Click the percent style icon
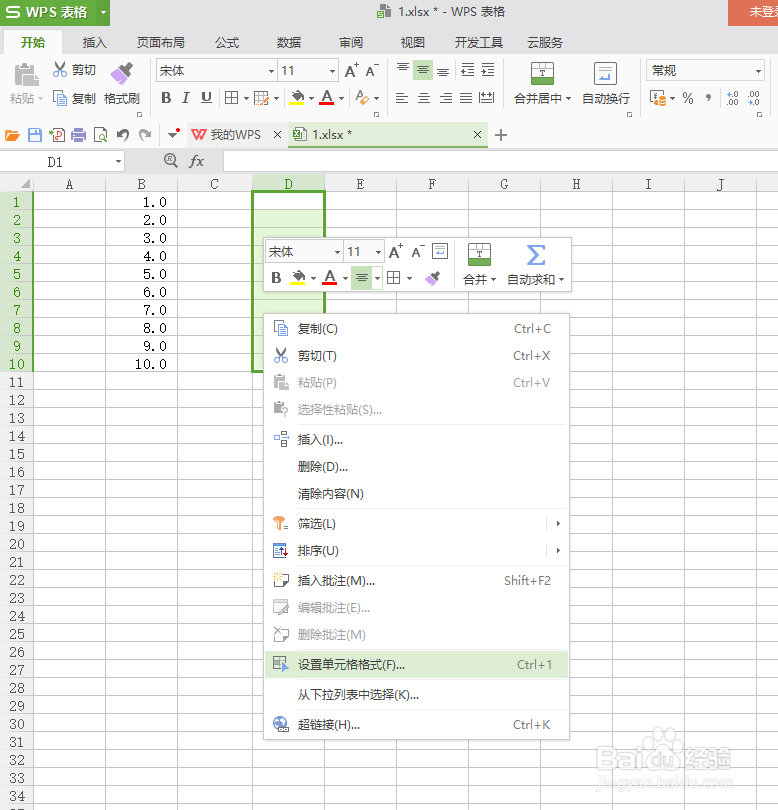This screenshot has width=778, height=810. tap(688, 98)
